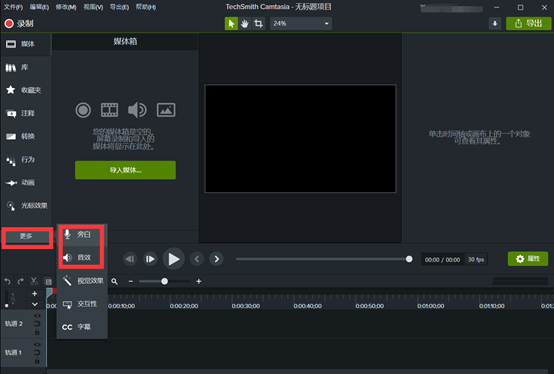Image resolution: width=554 pixels, height=374 pixels.
Task: Zoom out the timeline with minus icon
Action: [131, 281]
